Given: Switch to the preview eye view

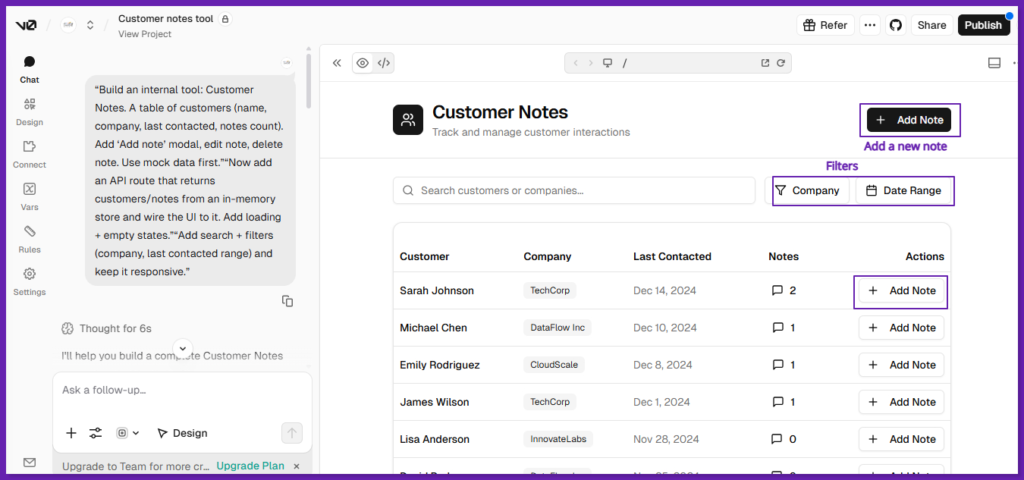Looking at the screenshot, I should (x=362, y=63).
